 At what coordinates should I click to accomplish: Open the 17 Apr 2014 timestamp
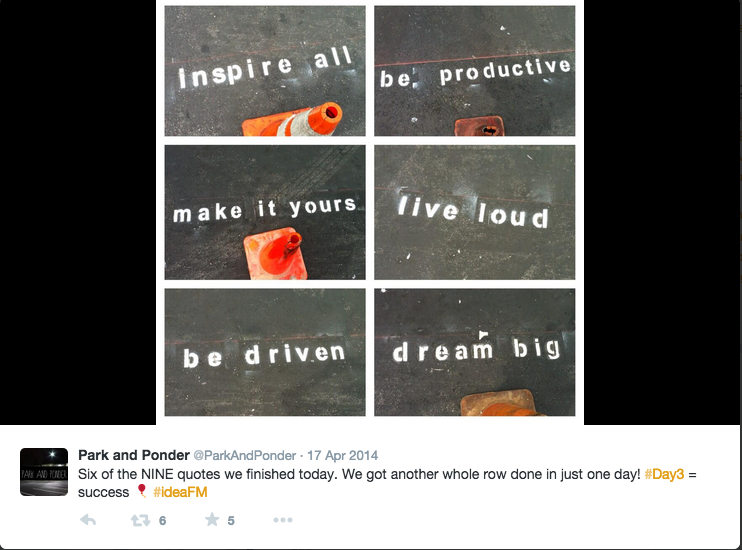(343, 456)
